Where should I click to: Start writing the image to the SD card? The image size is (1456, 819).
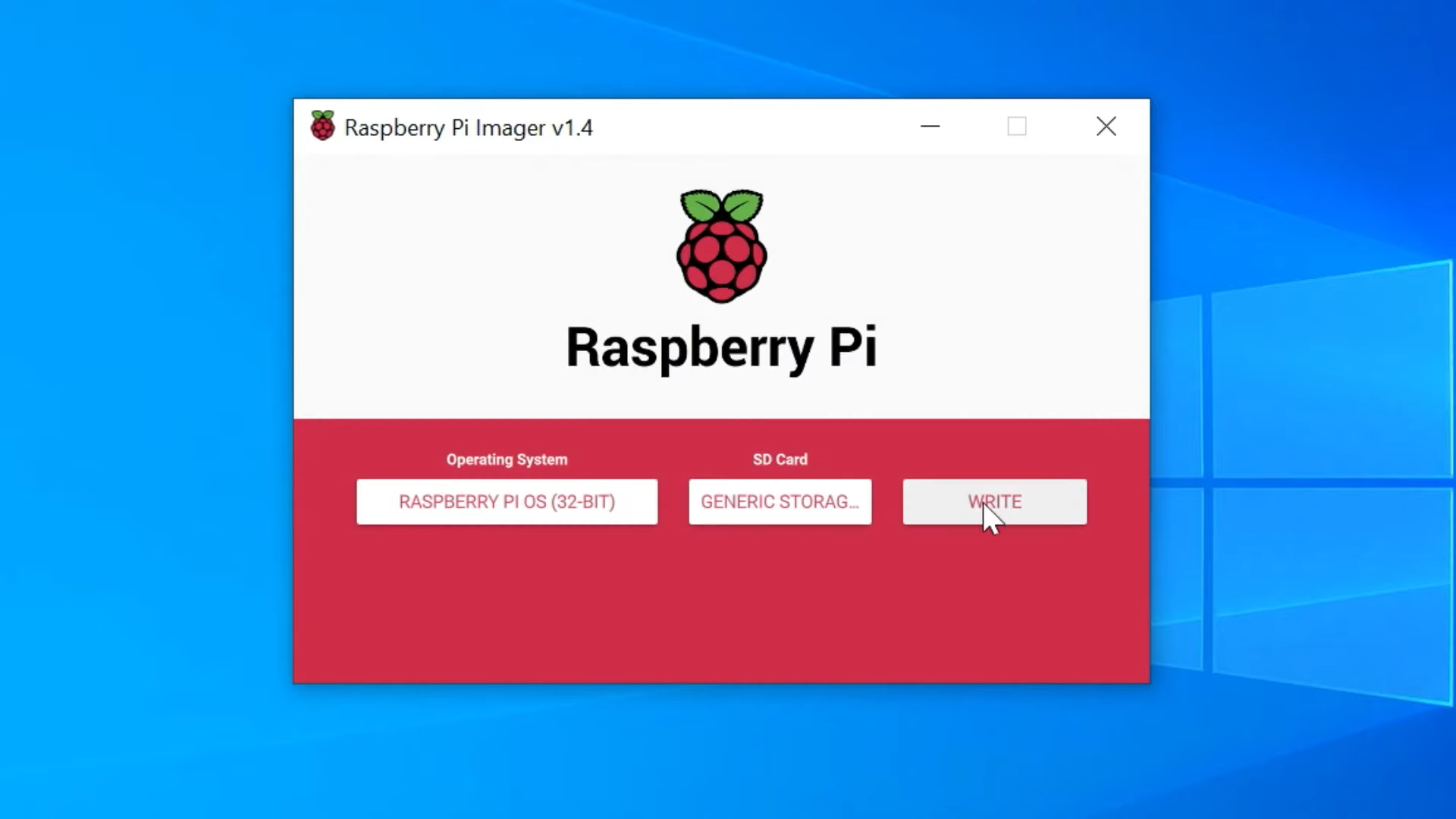tap(994, 501)
